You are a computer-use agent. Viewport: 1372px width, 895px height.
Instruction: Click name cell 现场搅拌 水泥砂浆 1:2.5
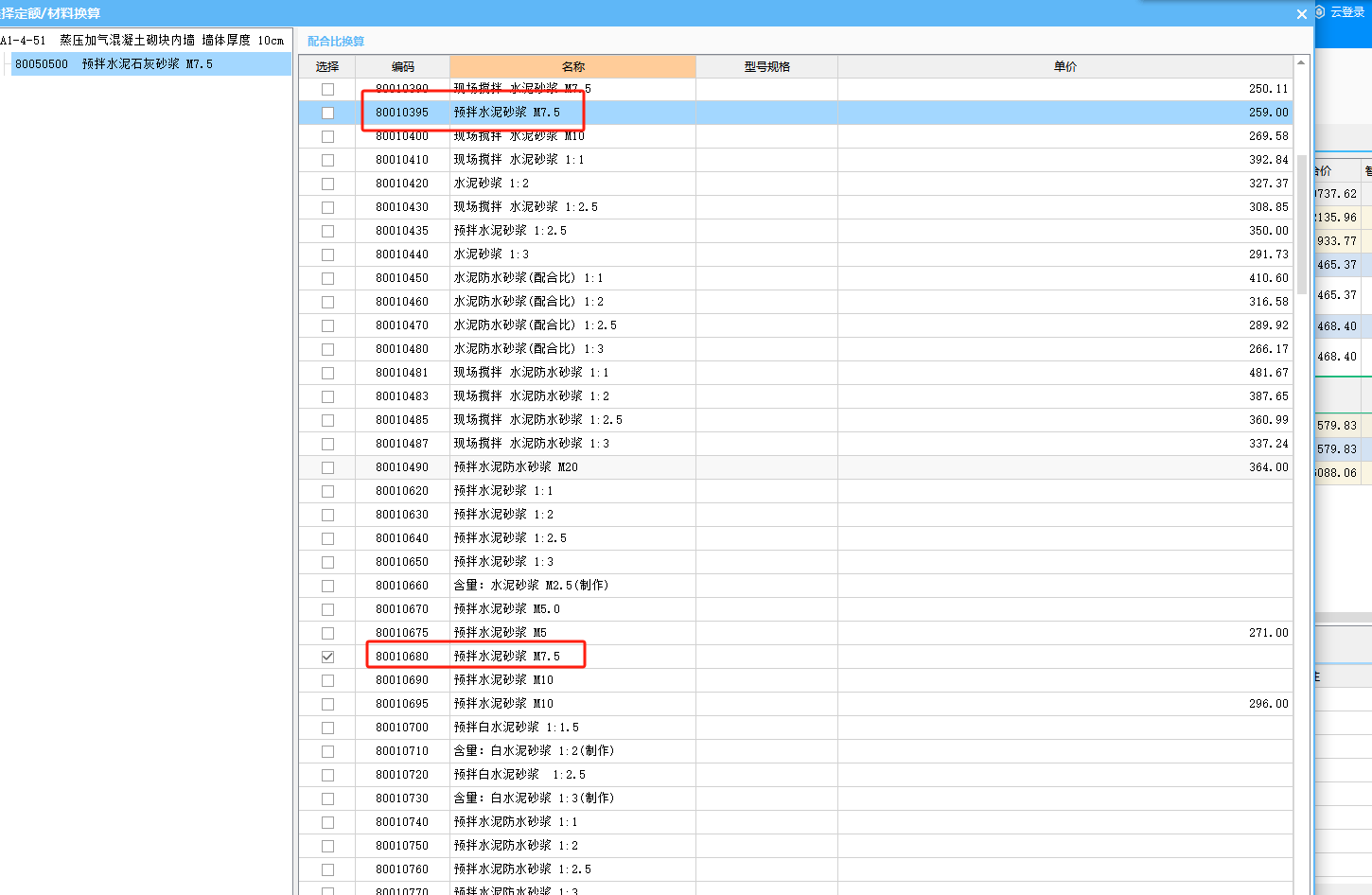[x=573, y=207]
